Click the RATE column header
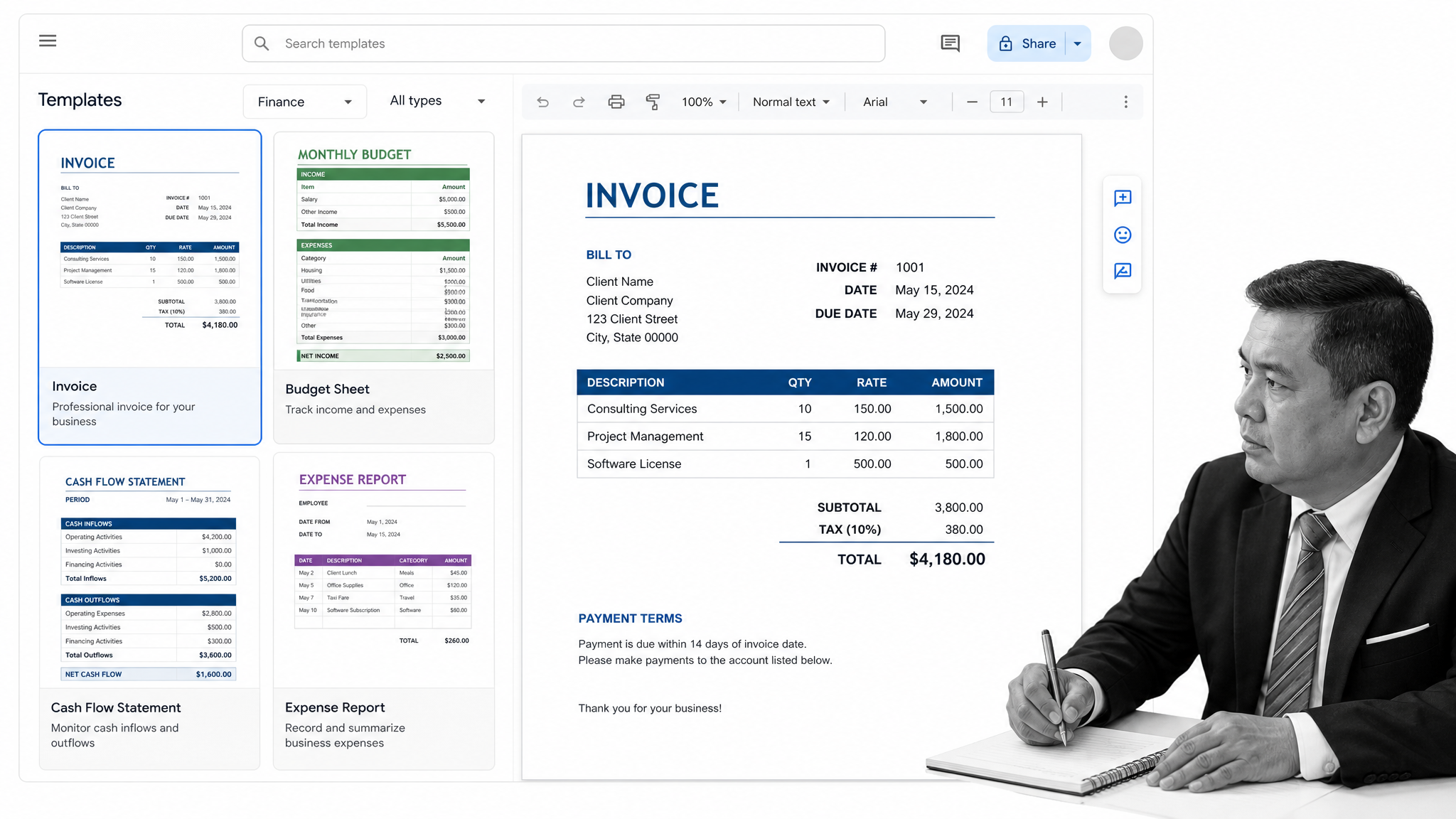The height and width of the screenshot is (819, 1456). tap(871, 382)
